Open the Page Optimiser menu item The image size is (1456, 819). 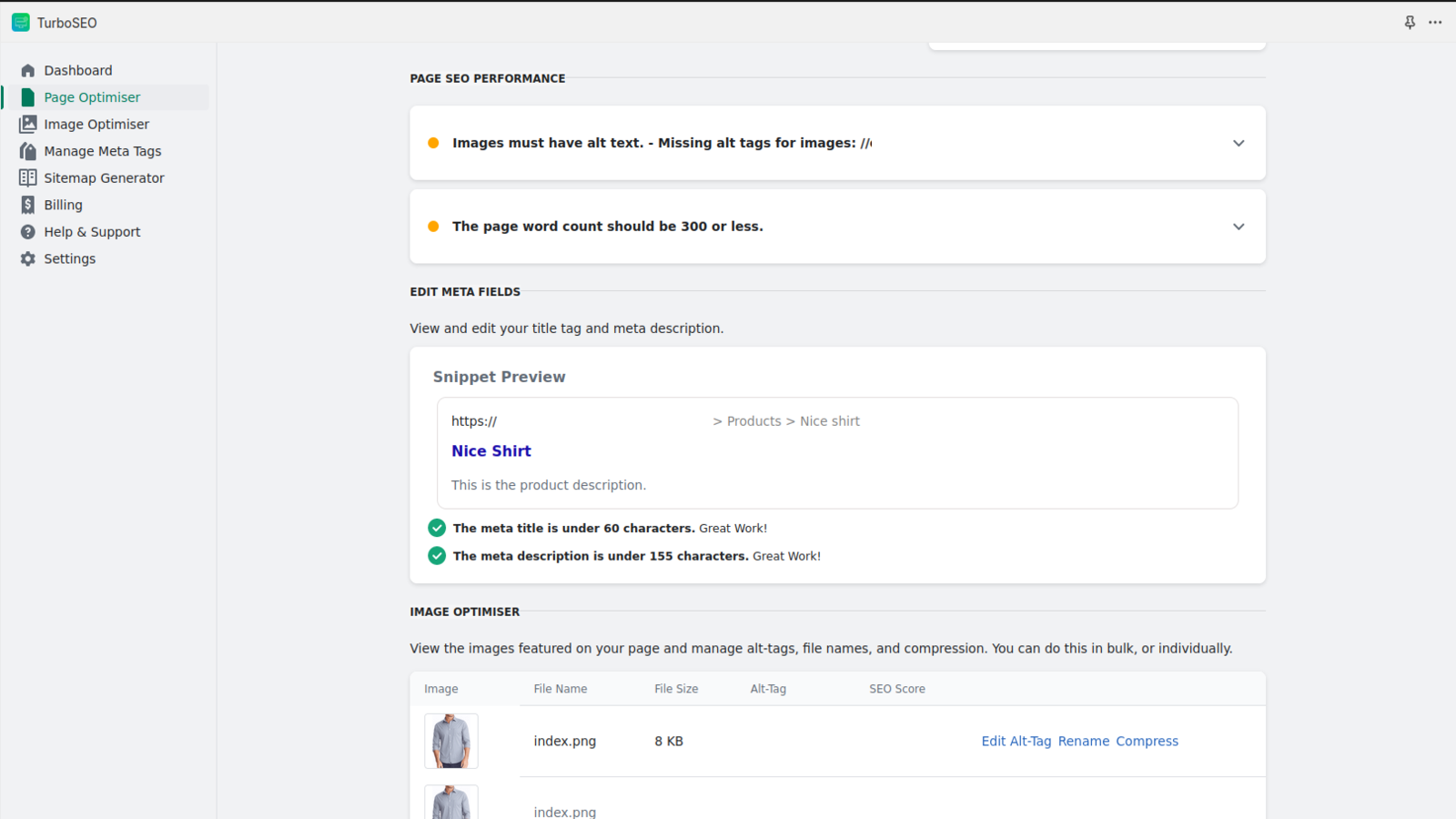click(92, 97)
